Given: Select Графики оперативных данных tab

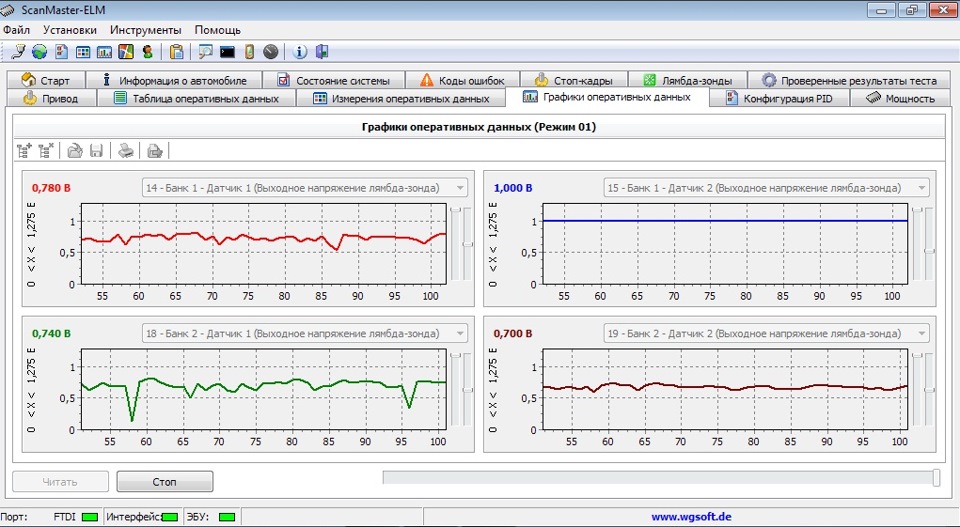Looking at the screenshot, I should pos(607,97).
